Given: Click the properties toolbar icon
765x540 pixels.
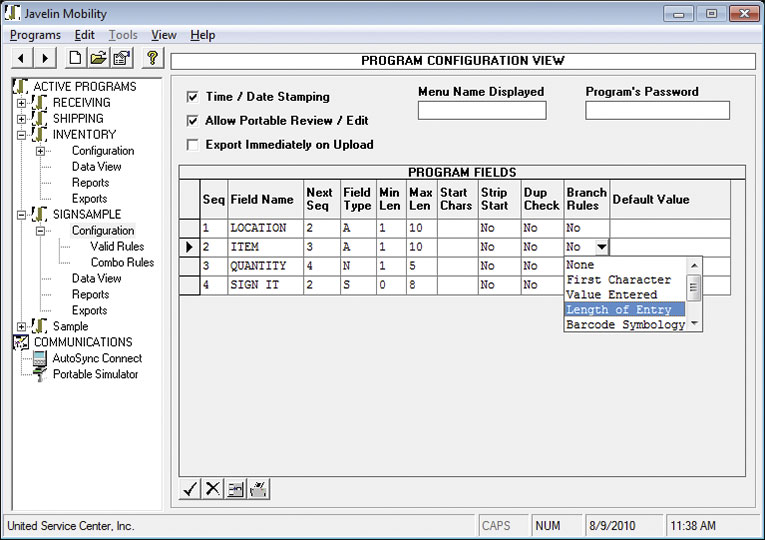Looking at the screenshot, I should tap(121, 59).
